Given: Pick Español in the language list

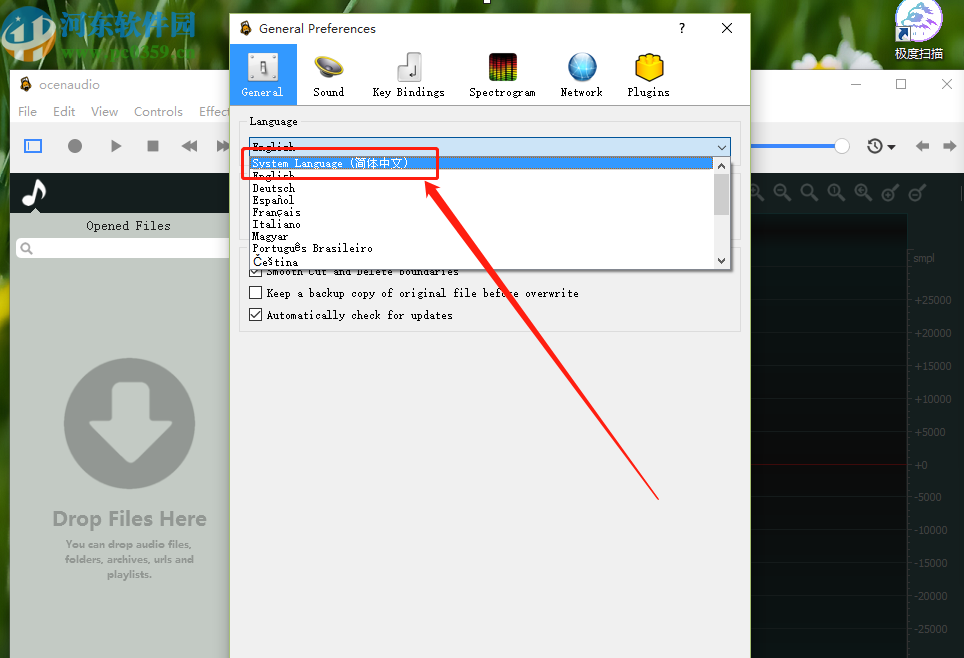Looking at the screenshot, I should (x=482, y=200).
